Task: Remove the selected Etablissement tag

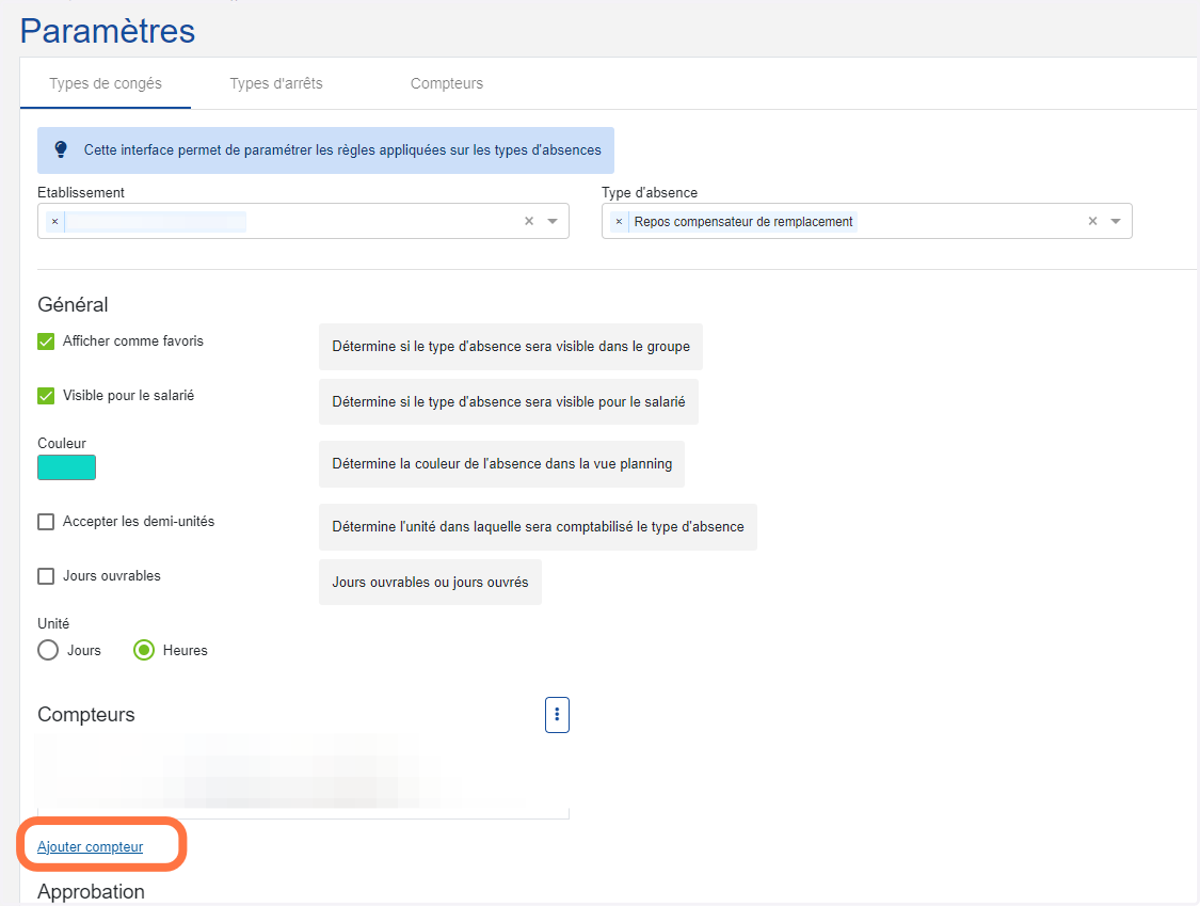Action: click(x=55, y=222)
